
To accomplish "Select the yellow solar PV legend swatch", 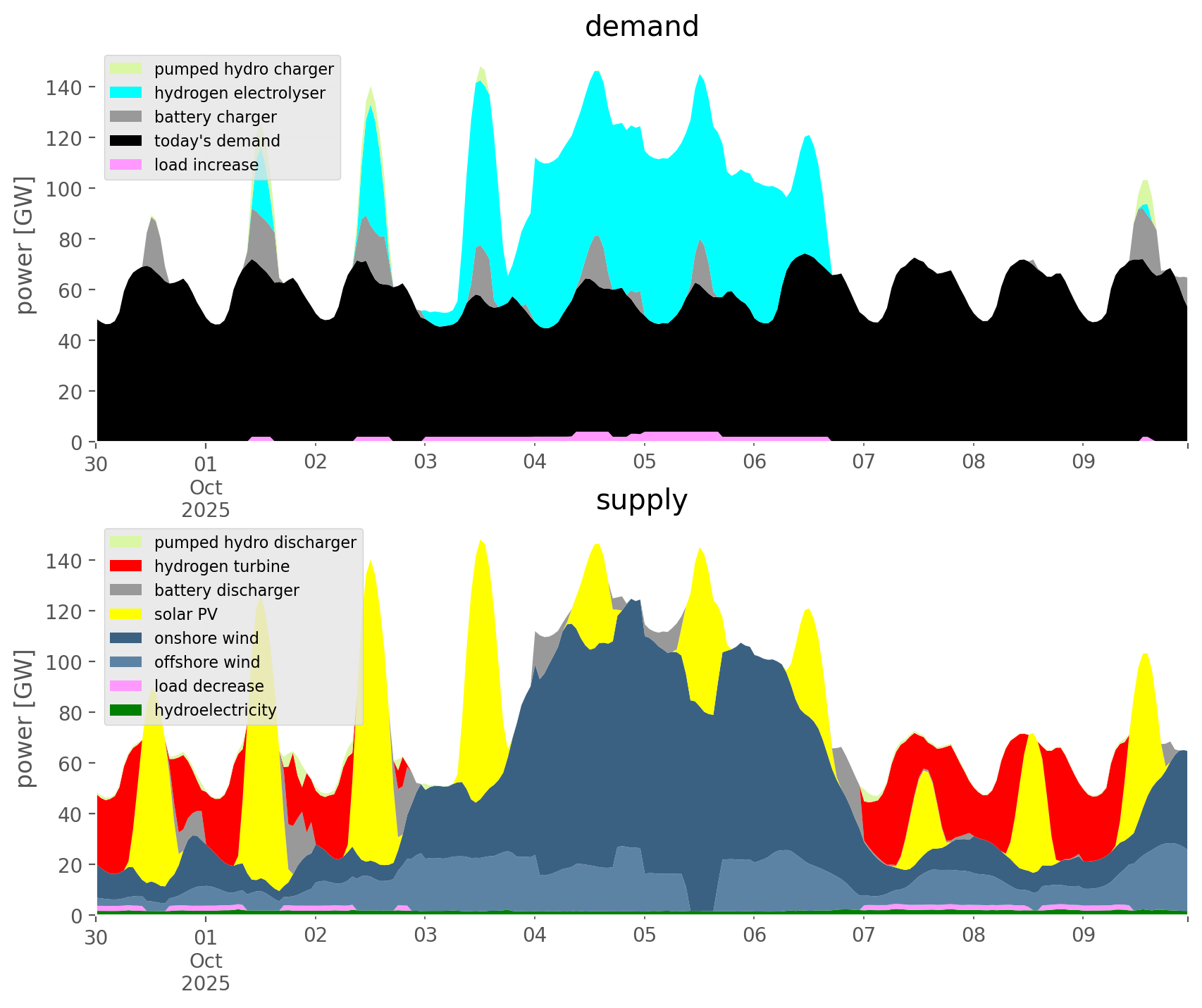I will coord(126,614).
